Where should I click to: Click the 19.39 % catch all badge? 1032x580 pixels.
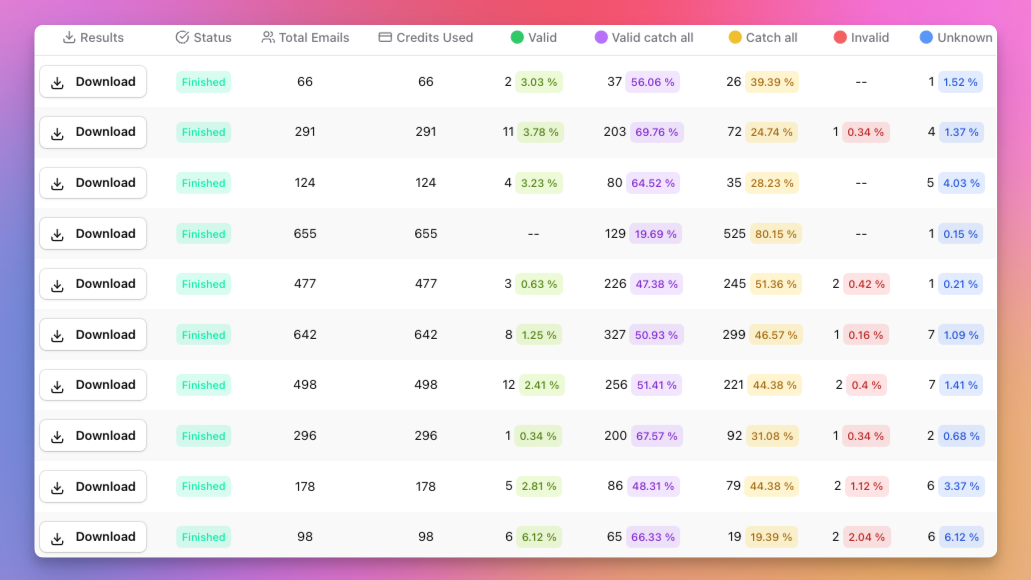click(x=771, y=537)
